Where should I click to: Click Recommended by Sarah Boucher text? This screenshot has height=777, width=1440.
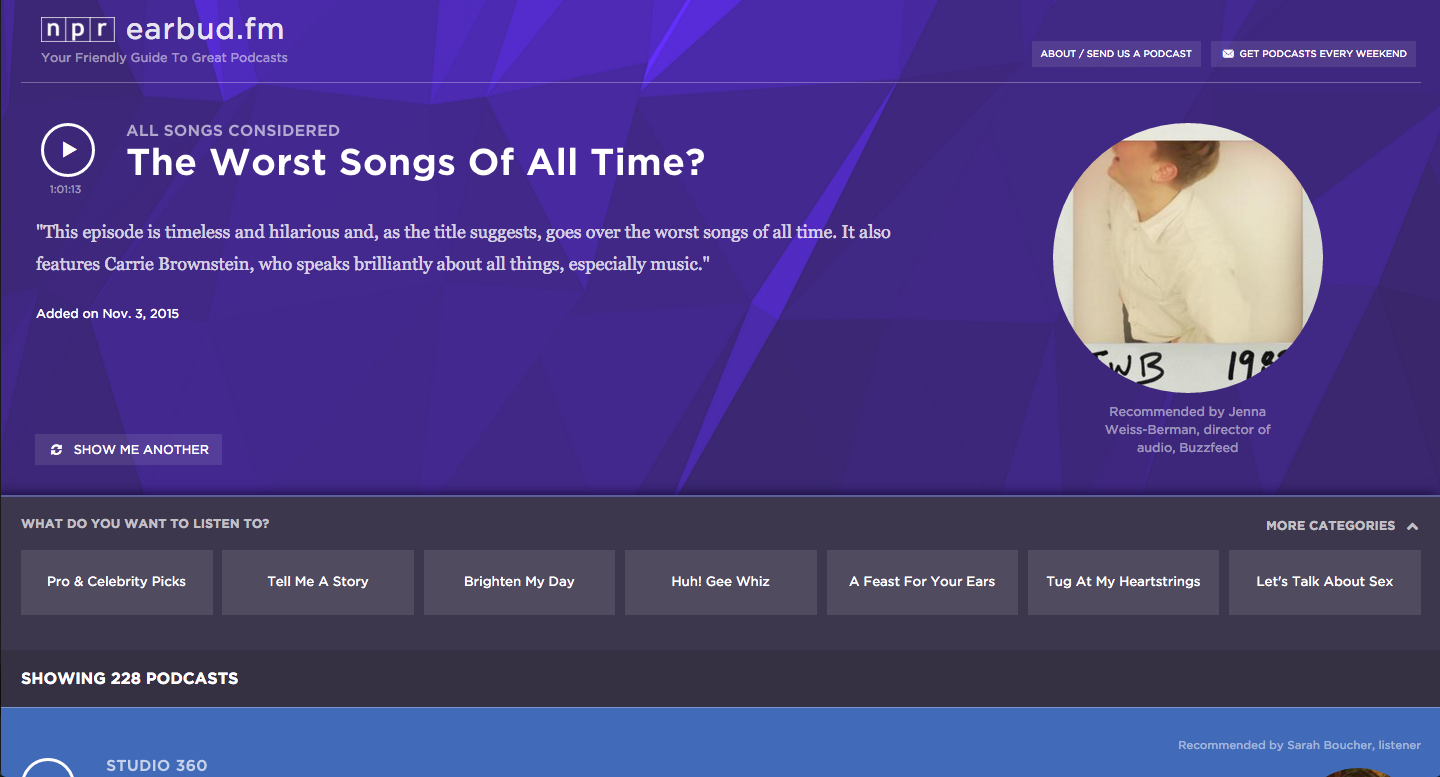click(x=1299, y=745)
